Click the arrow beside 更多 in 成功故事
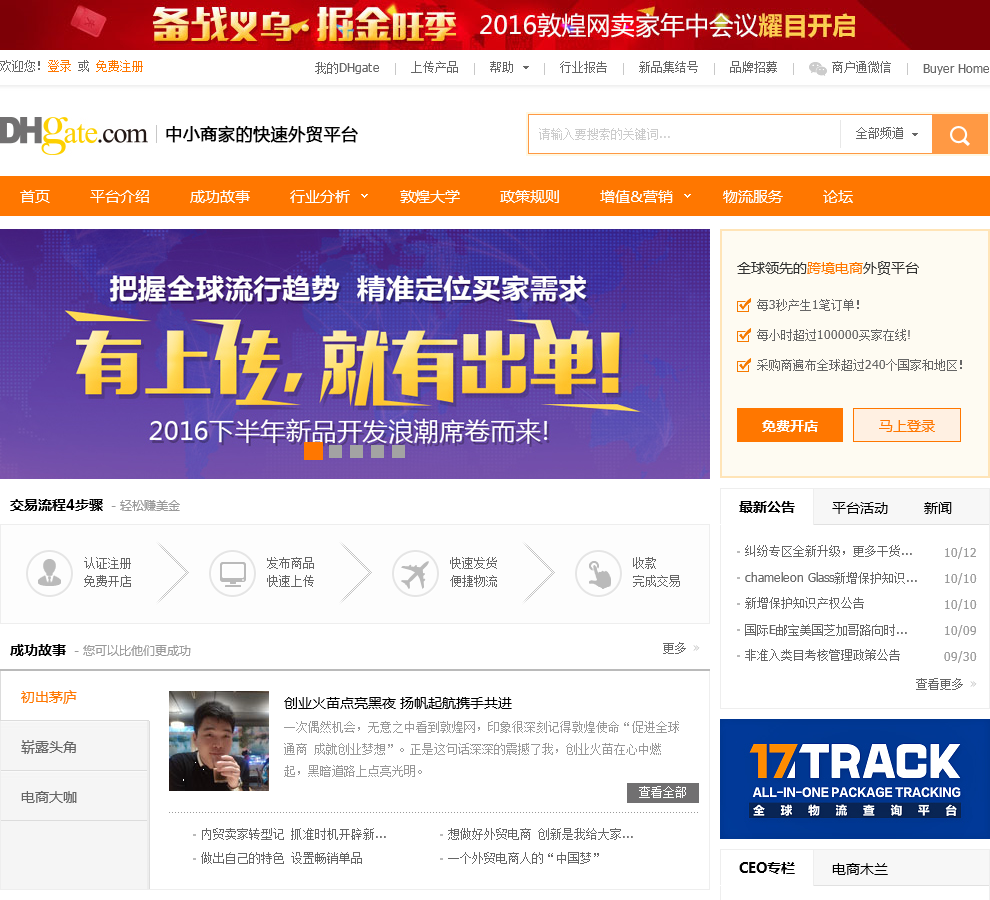 pos(696,648)
